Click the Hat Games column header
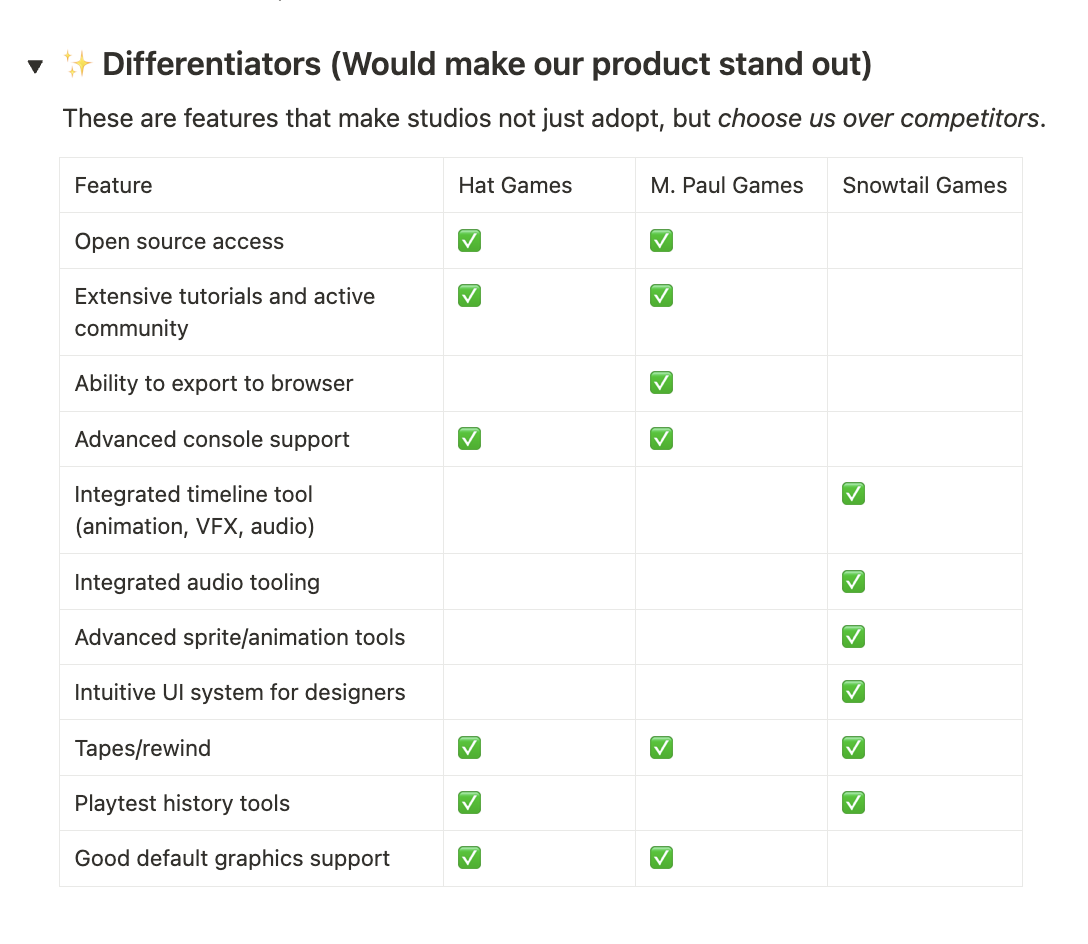1088x944 pixels. click(539, 185)
